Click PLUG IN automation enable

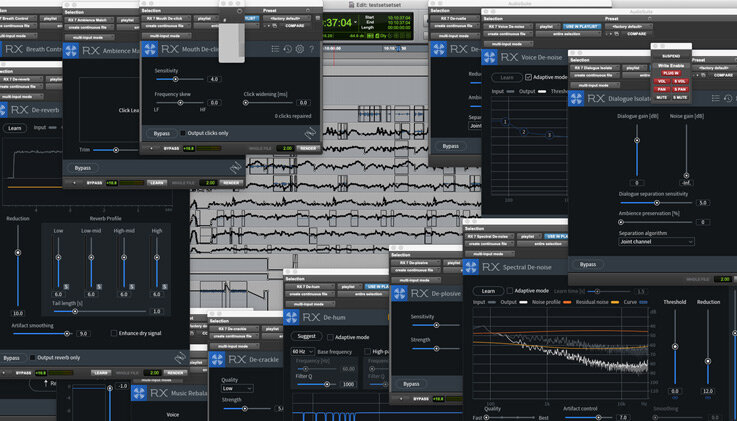671,73
